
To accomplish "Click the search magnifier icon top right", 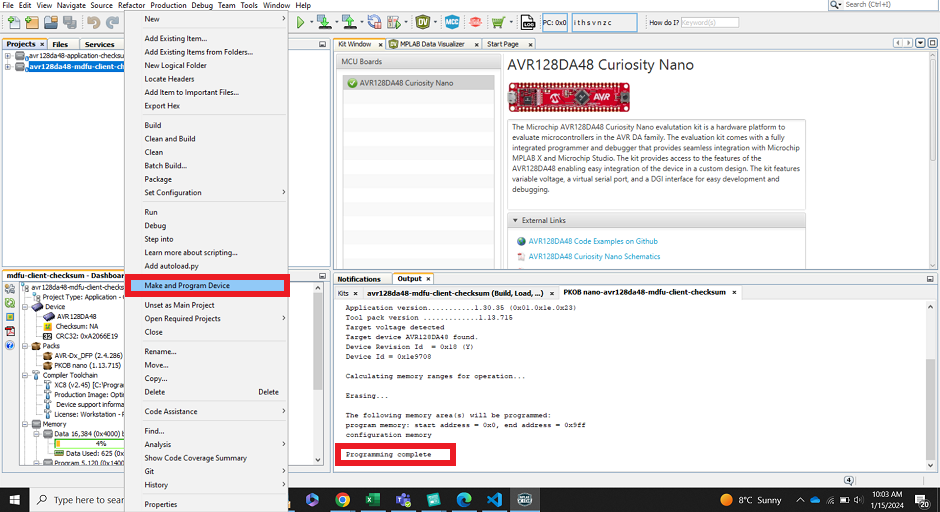I will [835, 5].
